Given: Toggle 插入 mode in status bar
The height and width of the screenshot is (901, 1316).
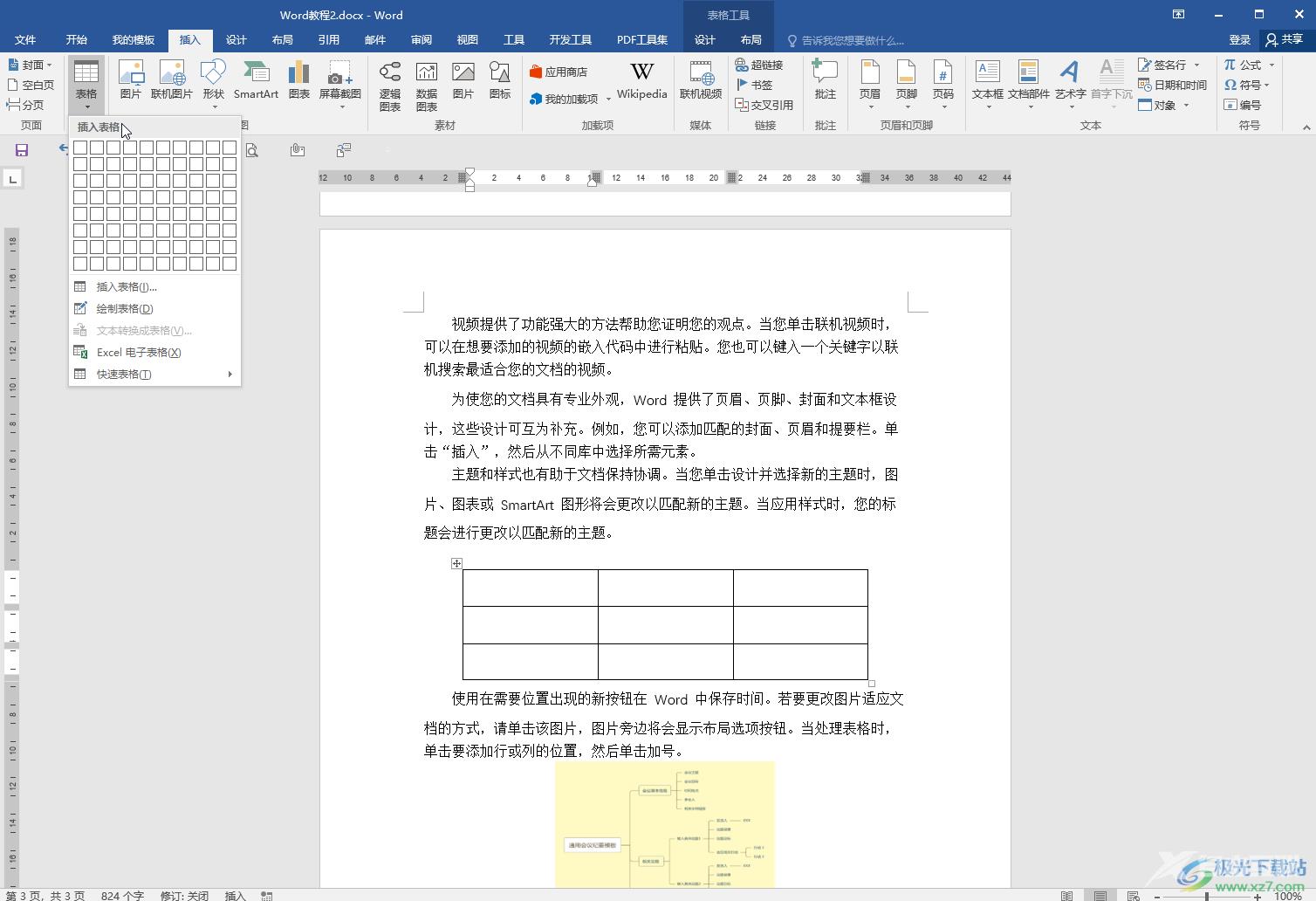Looking at the screenshot, I should tap(236, 895).
